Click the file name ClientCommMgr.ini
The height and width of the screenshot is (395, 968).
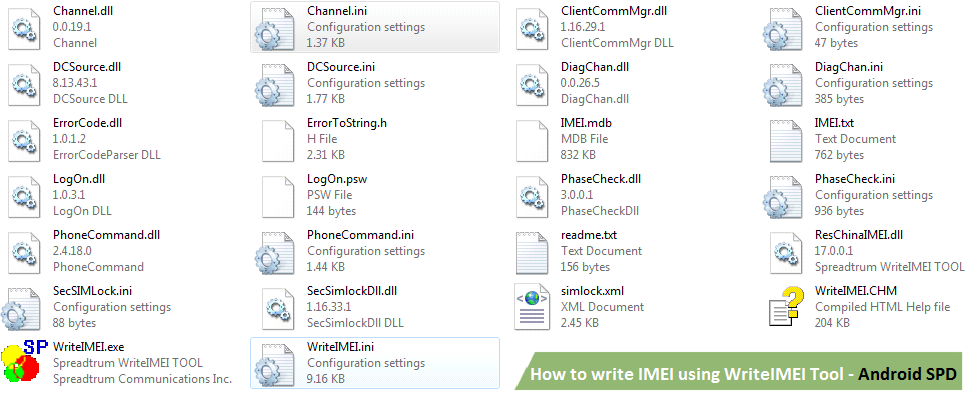868,11
